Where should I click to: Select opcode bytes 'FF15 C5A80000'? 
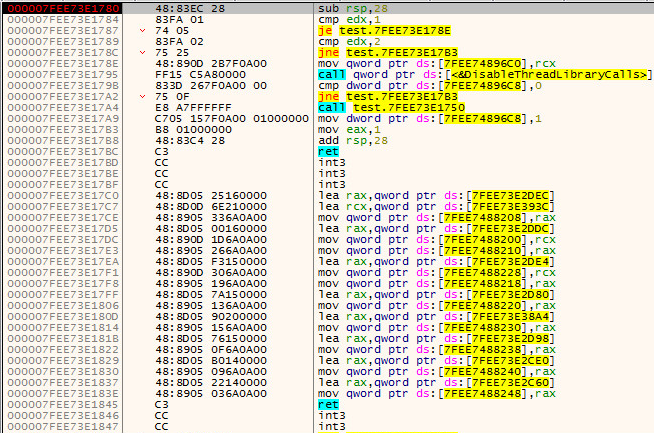coord(200,75)
